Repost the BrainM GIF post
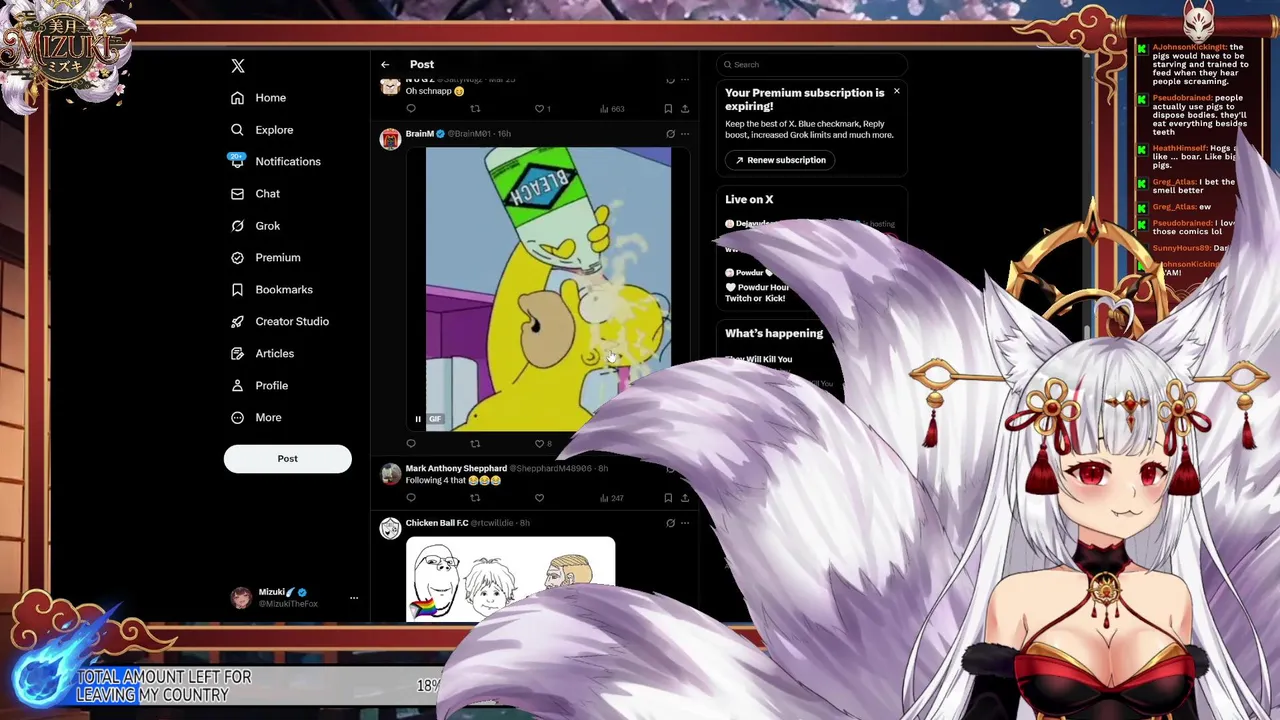 click(x=475, y=444)
